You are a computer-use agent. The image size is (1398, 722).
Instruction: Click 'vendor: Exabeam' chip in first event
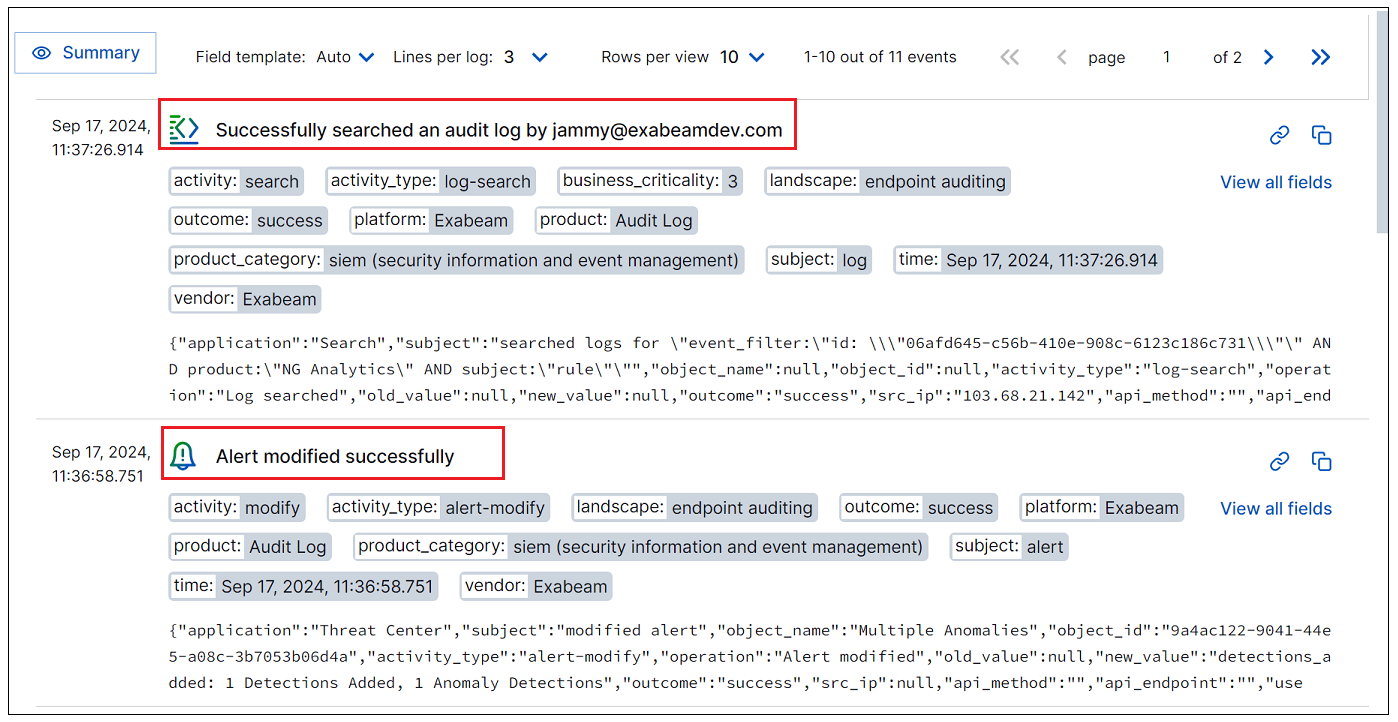pyautogui.click(x=245, y=299)
